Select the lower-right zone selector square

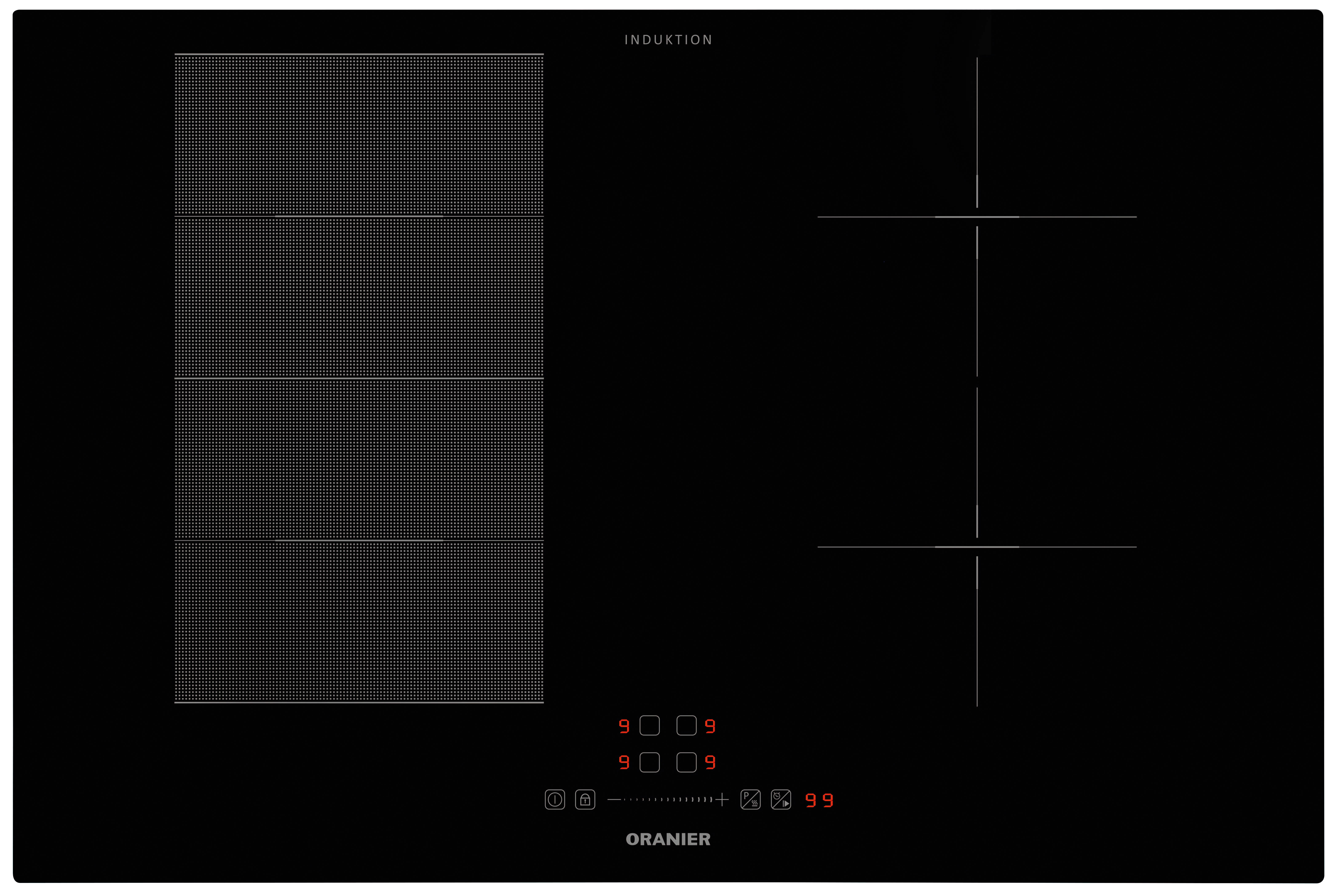[686, 762]
